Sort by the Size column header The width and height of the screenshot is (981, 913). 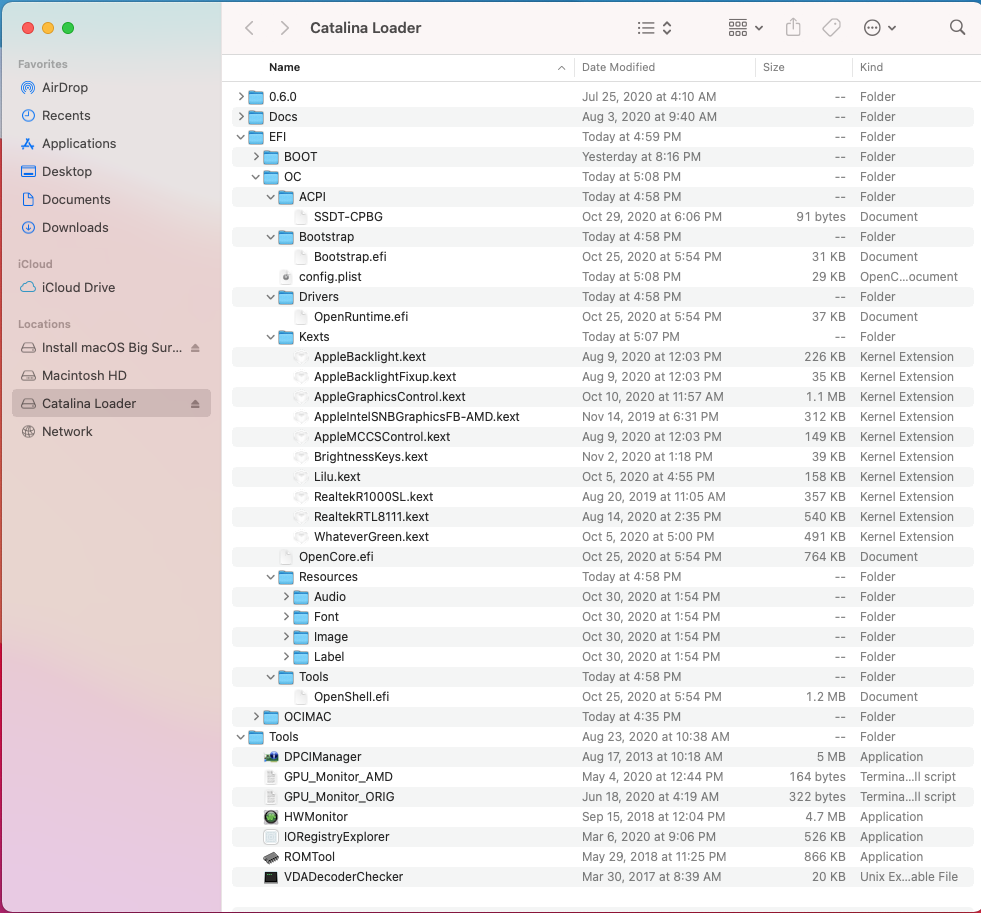773,67
